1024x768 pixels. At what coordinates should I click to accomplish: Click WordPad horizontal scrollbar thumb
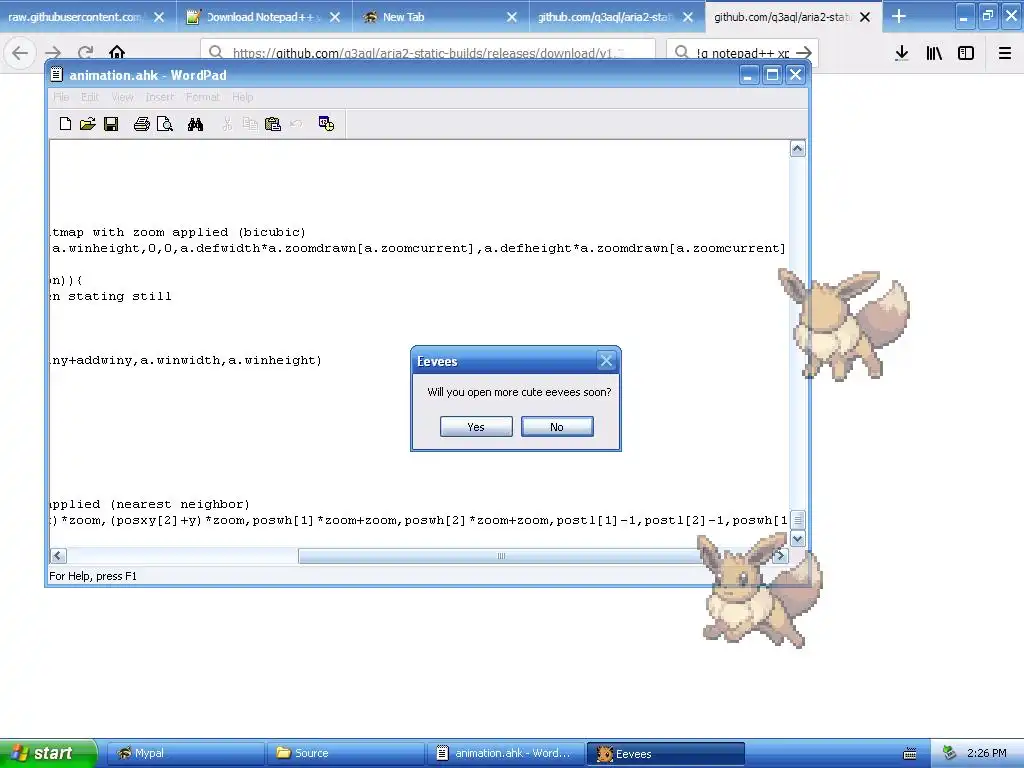coord(500,556)
